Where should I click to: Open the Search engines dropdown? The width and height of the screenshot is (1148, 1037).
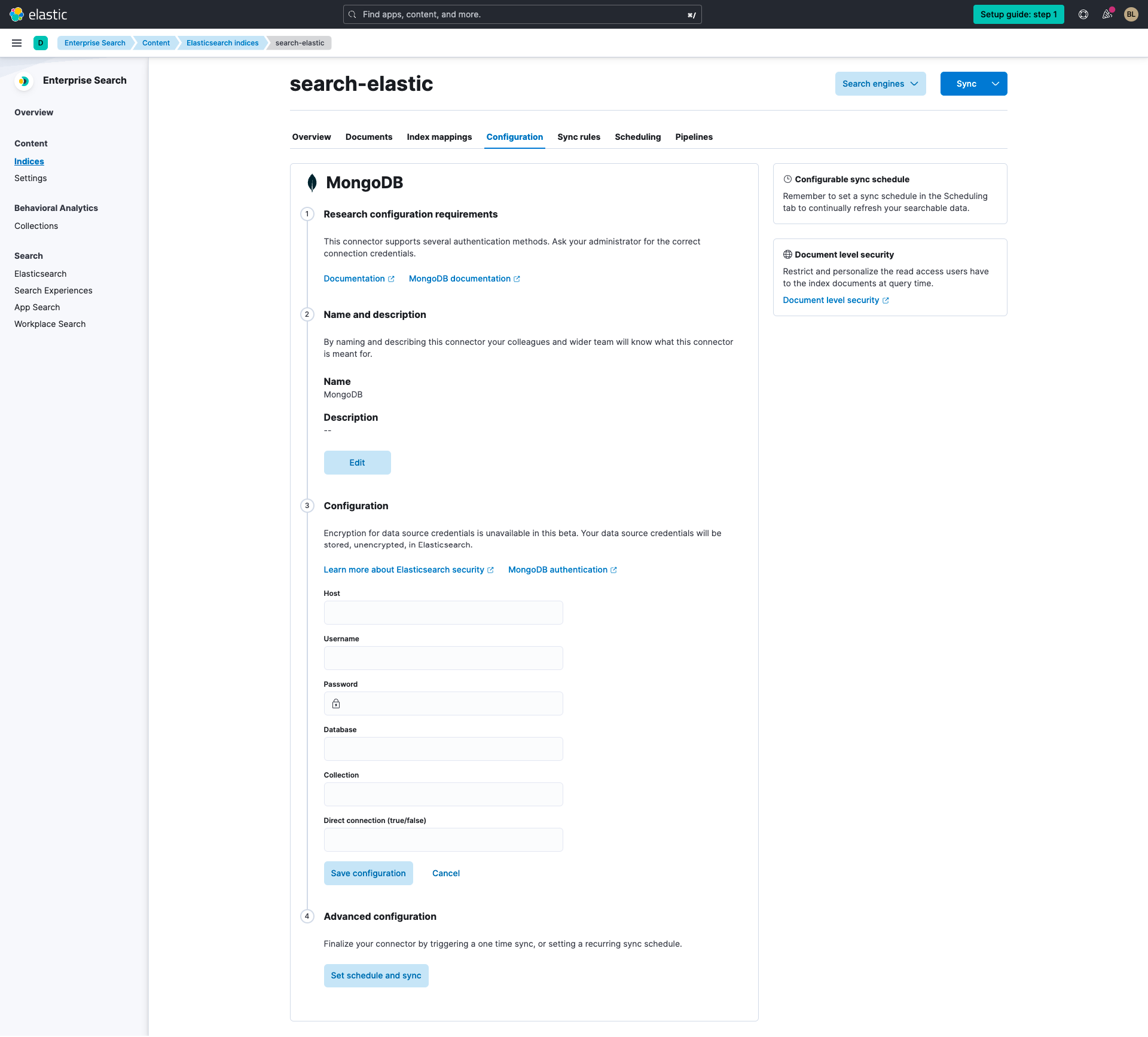(880, 84)
